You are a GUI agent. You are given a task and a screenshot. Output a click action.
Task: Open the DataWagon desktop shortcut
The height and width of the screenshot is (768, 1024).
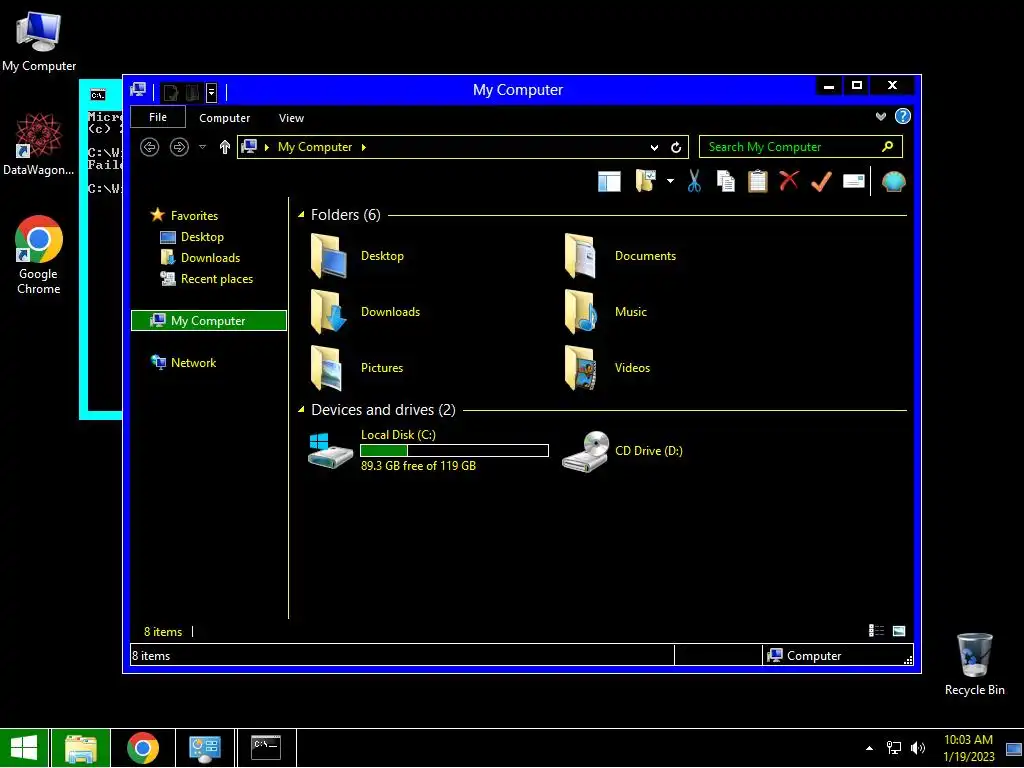39,144
